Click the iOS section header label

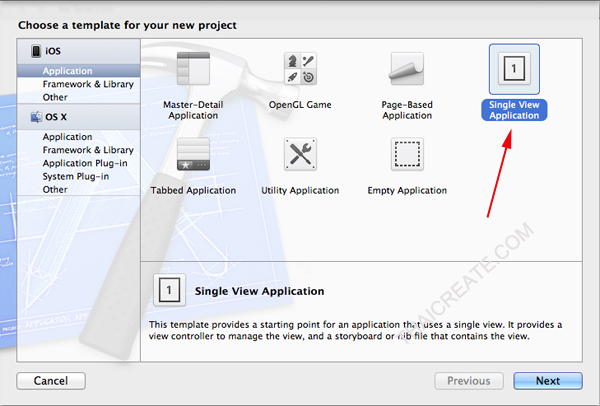pos(53,51)
